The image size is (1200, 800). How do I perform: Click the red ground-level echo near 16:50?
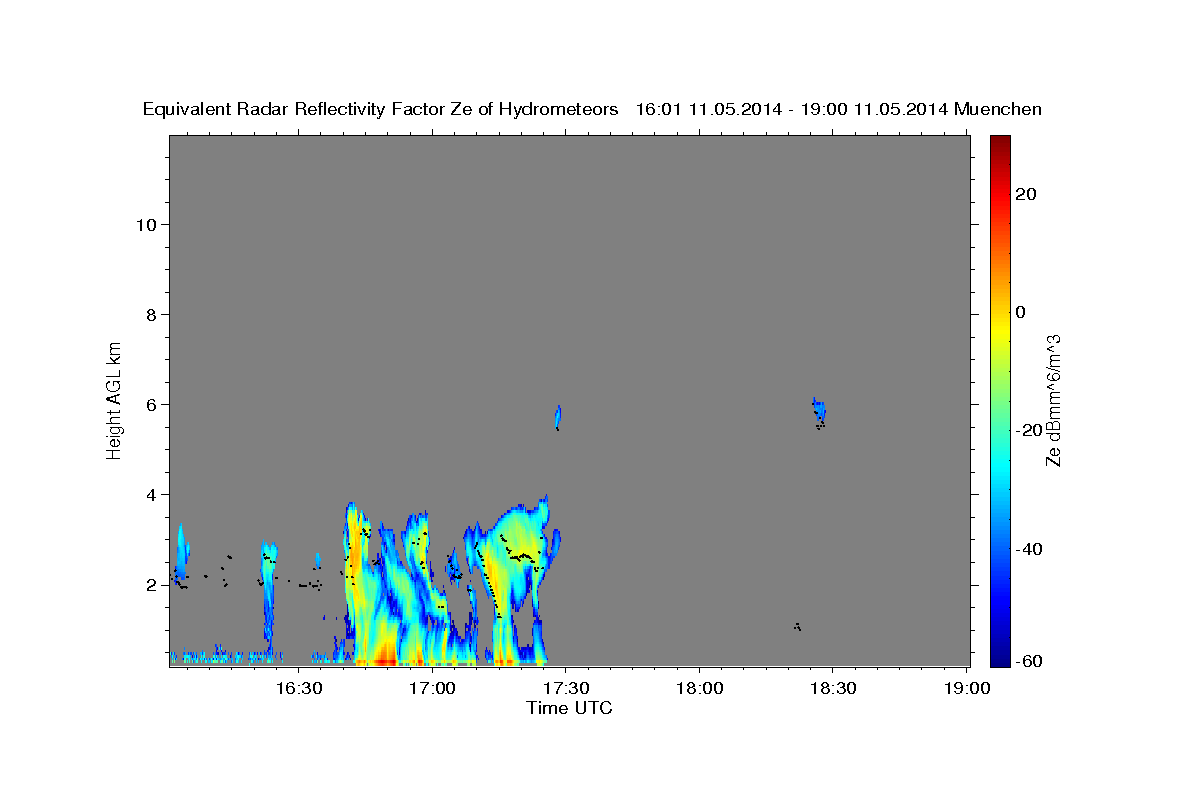click(384, 662)
